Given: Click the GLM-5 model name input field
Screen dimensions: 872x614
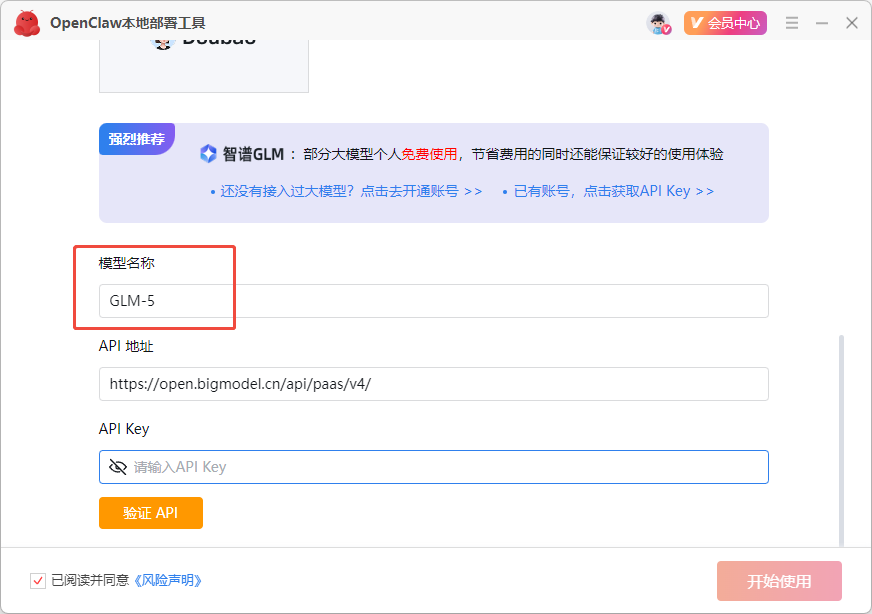Looking at the screenshot, I should 433,300.
